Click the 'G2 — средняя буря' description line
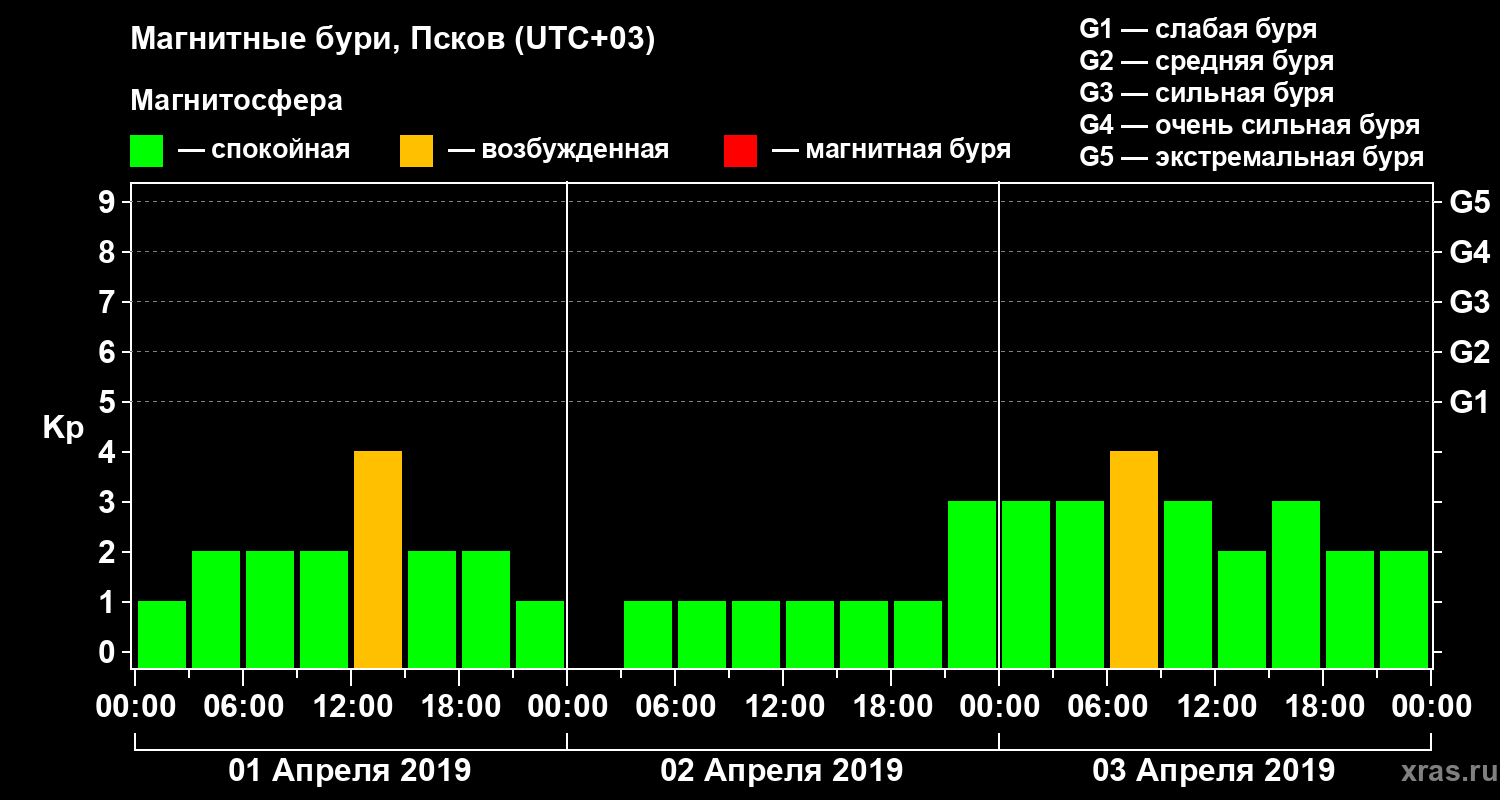Screen dimensions: 1500x800 tap(1206, 61)
